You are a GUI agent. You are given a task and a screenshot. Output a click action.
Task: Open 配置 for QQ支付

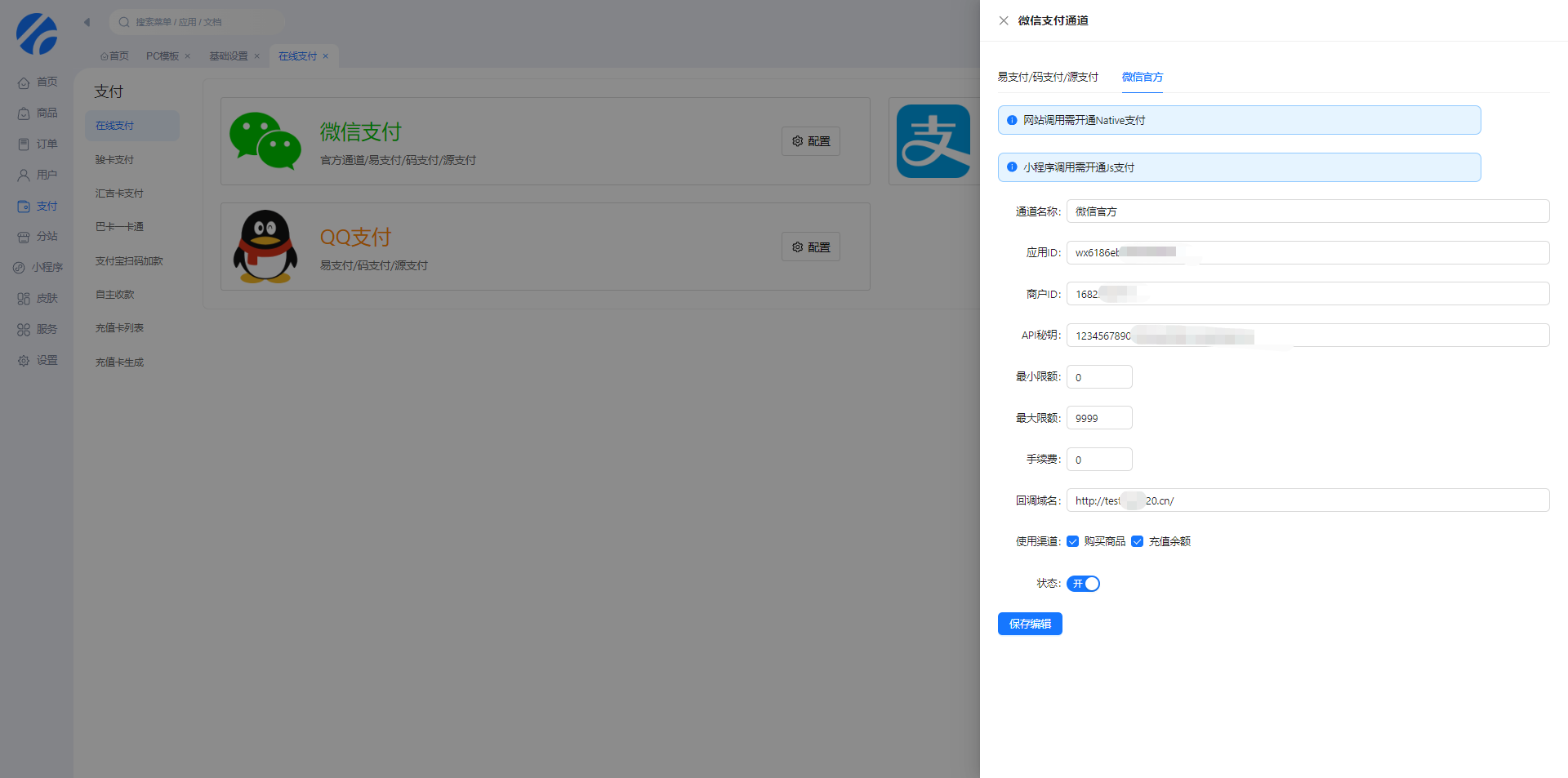810,247
